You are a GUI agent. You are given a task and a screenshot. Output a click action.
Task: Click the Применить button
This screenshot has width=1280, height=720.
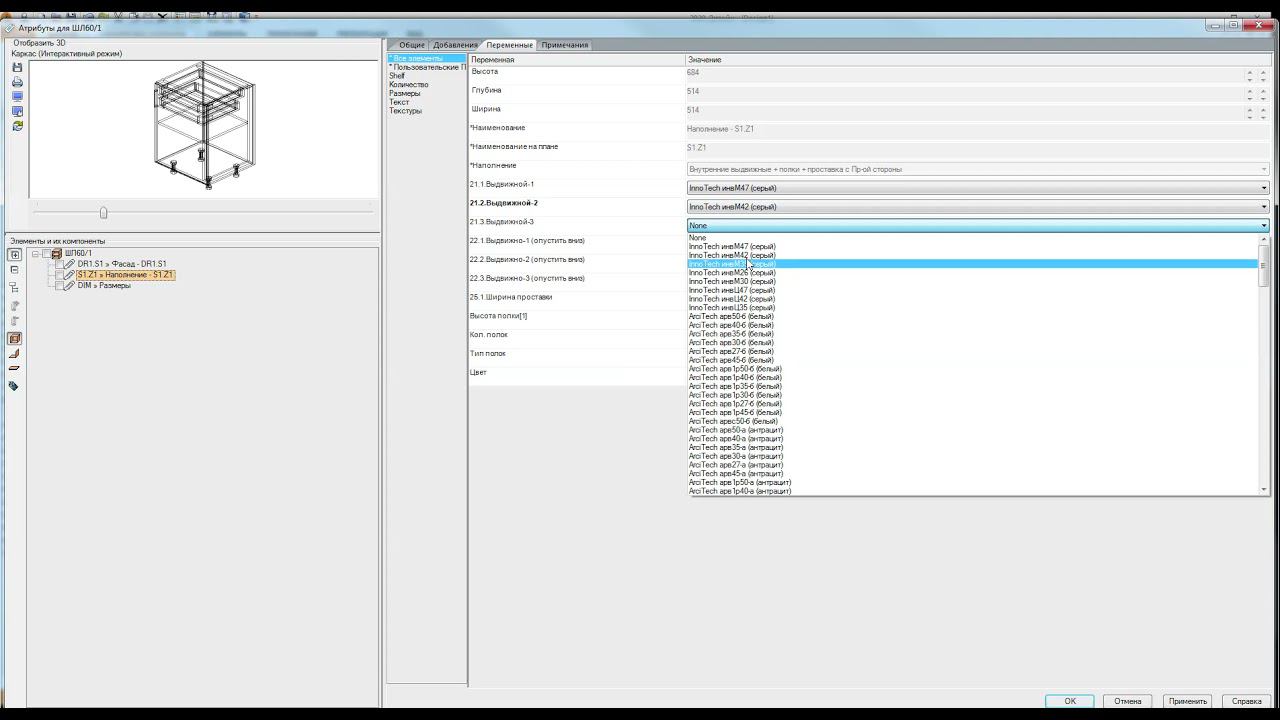pyautogui.click(x=1188, y=701)
